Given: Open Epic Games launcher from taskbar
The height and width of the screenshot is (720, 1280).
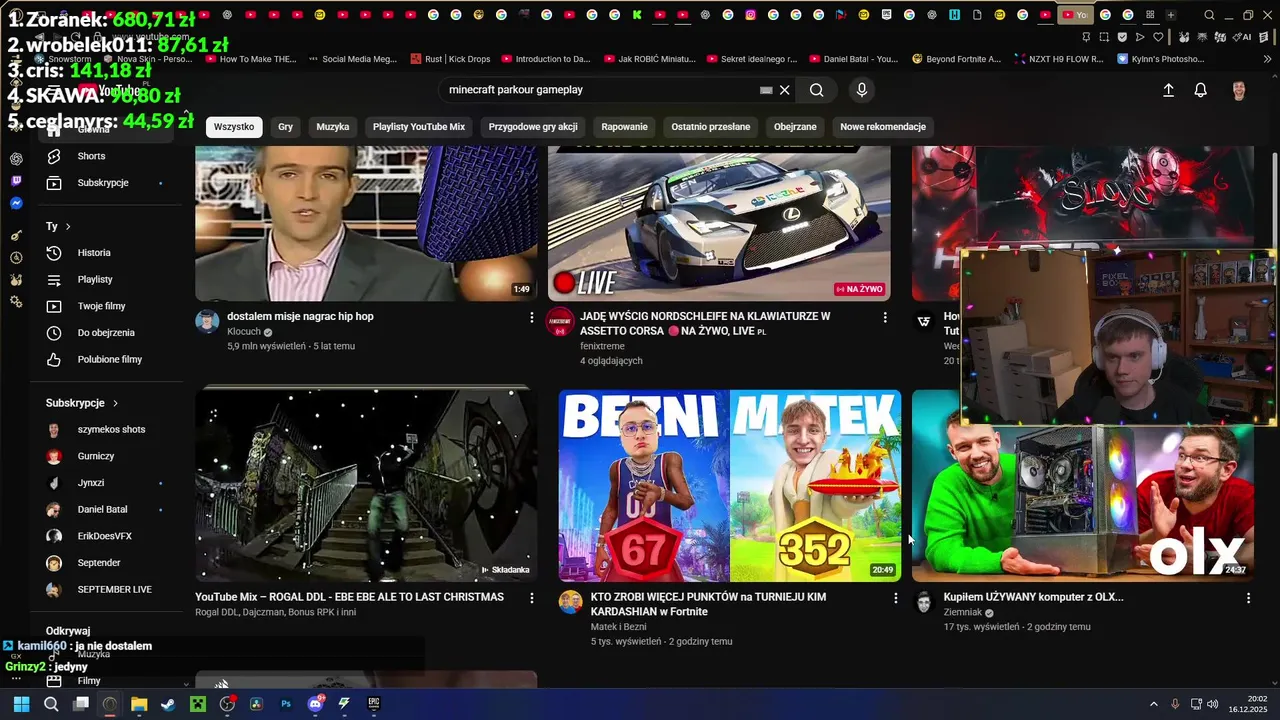Looking at the screenshot, I should click(373, 704).
